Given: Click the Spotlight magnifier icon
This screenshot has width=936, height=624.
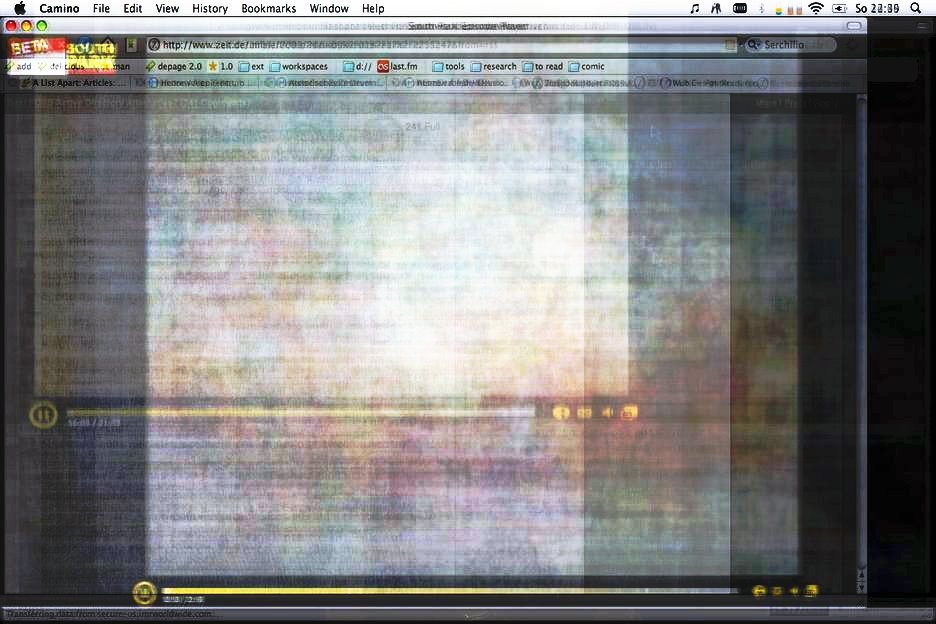Looking at the screenshot, I should tap(916, 8).
